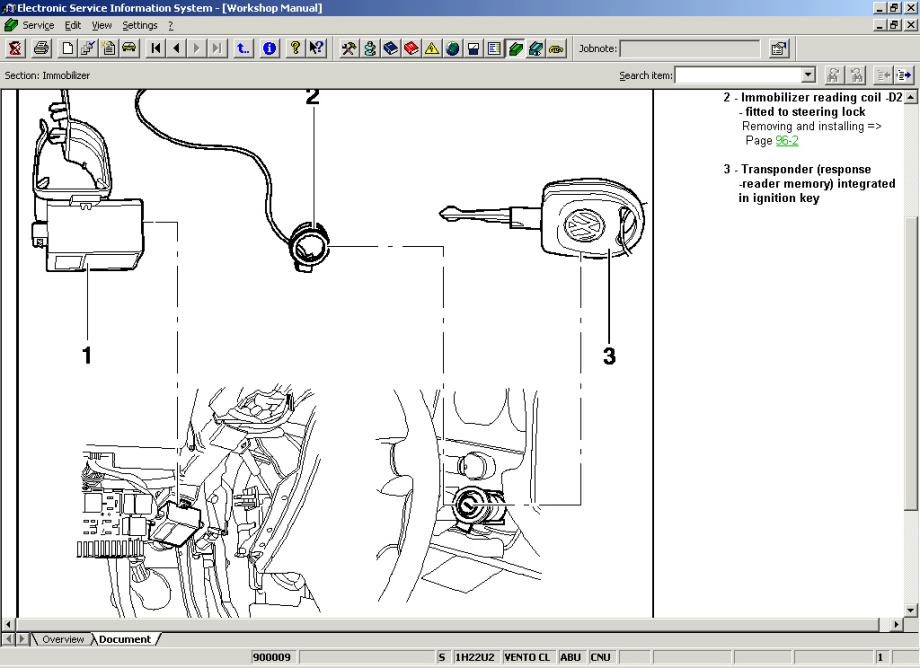Open the Settings menu
Screen dimensions: 920x668
click(x=140, y=25)
